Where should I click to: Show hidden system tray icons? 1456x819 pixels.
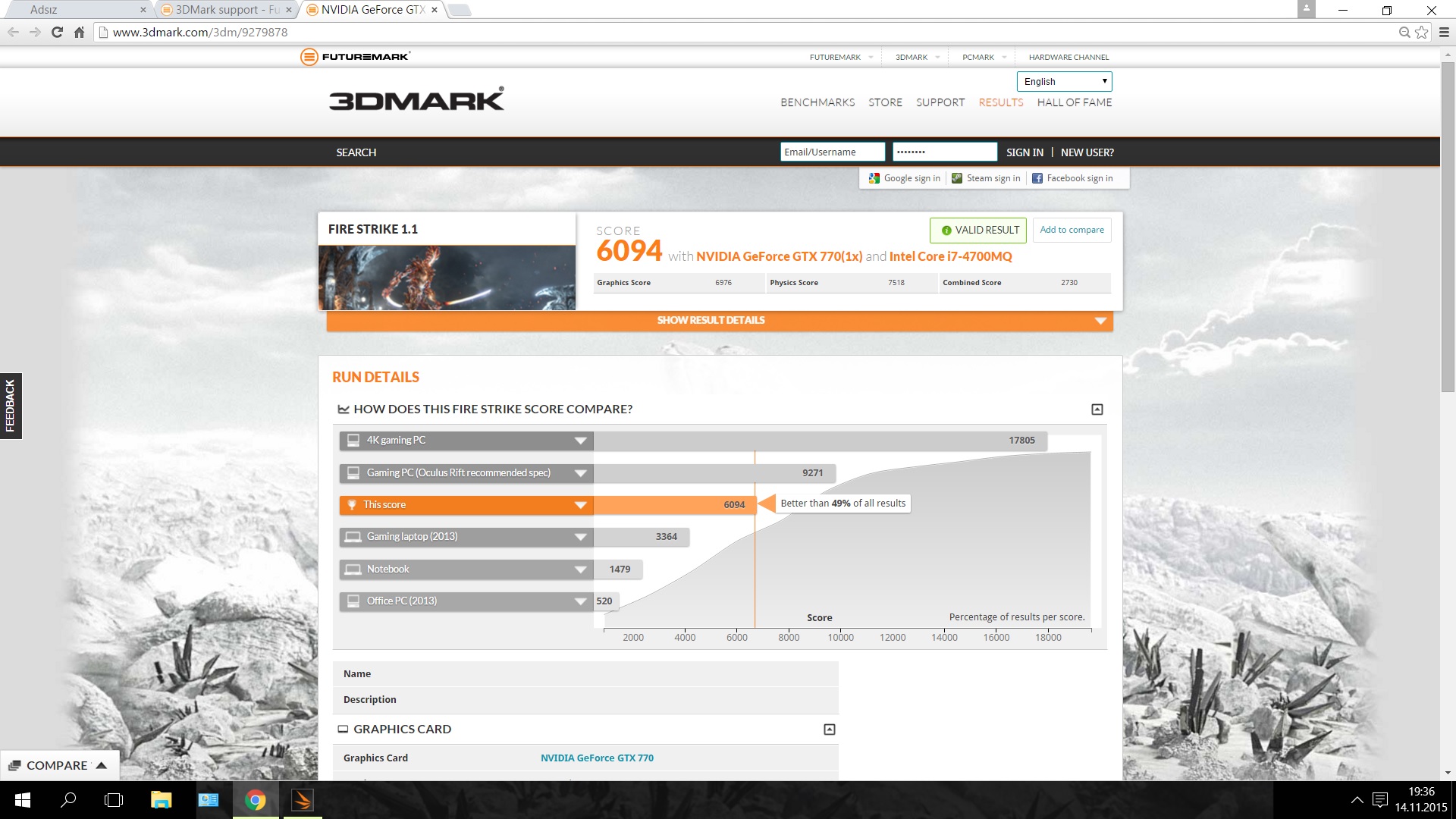(x=1357, y=800)
